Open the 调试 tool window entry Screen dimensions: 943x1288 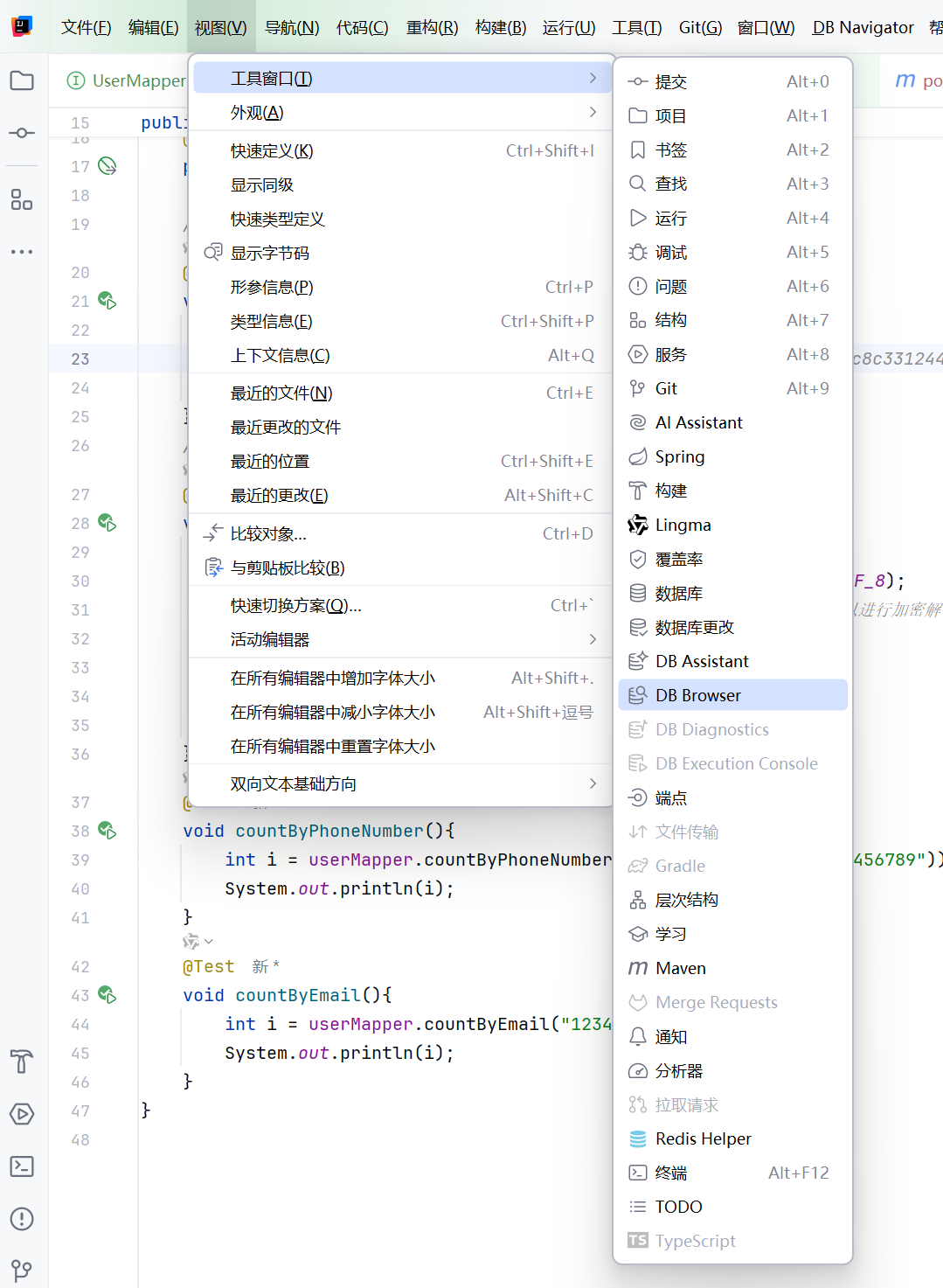[x=732, y=252]
